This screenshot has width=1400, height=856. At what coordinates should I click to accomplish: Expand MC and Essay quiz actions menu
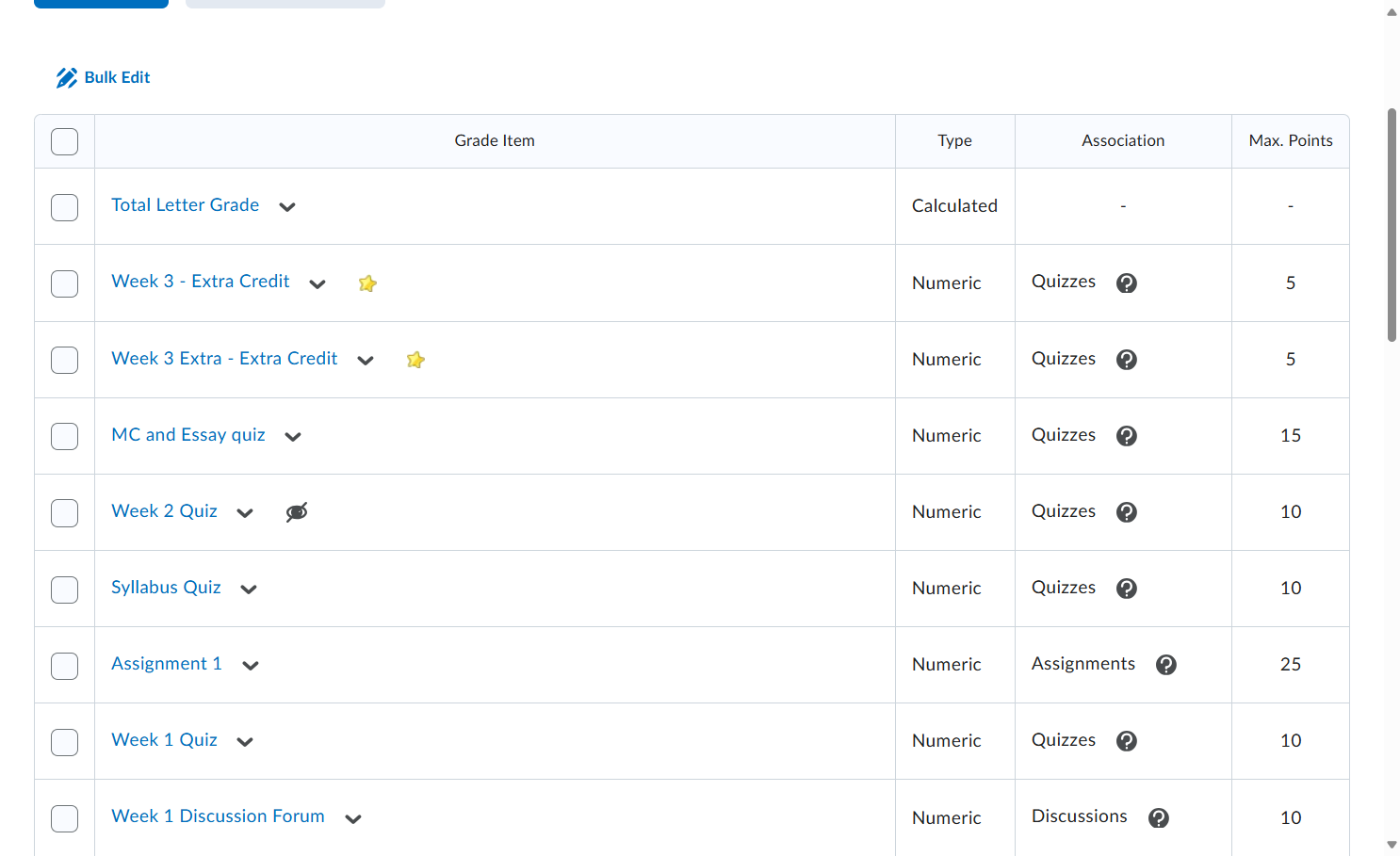click(x=293, y=437)
